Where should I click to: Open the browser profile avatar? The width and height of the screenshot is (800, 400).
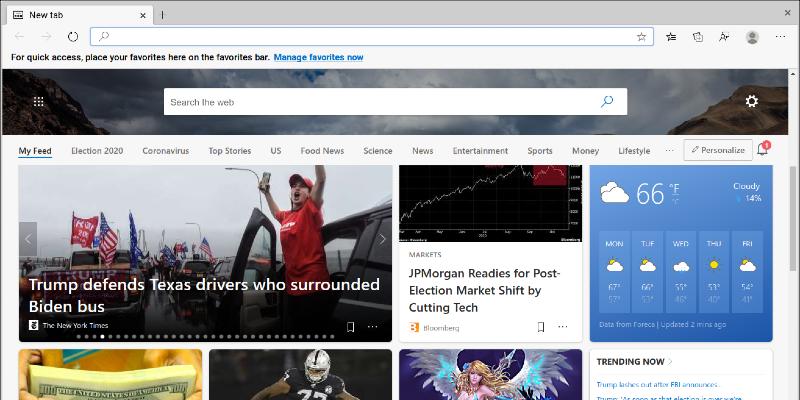pos(752,37)
